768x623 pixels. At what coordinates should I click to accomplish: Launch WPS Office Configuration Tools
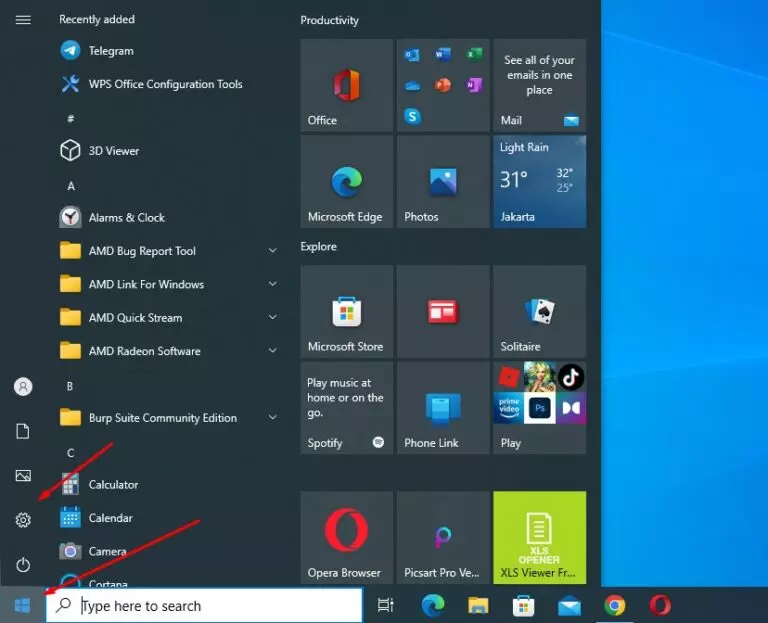pos(167,84)
